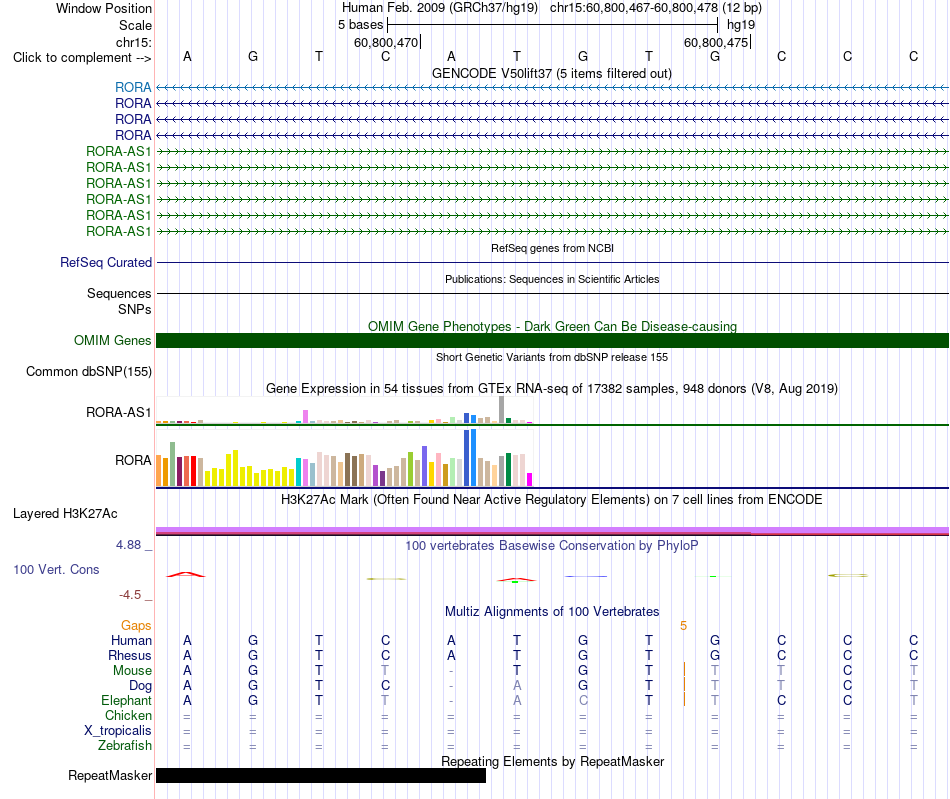Click the orange '5' gap count
The height and width of the screenshot is (799, 950).
[683, 626]
